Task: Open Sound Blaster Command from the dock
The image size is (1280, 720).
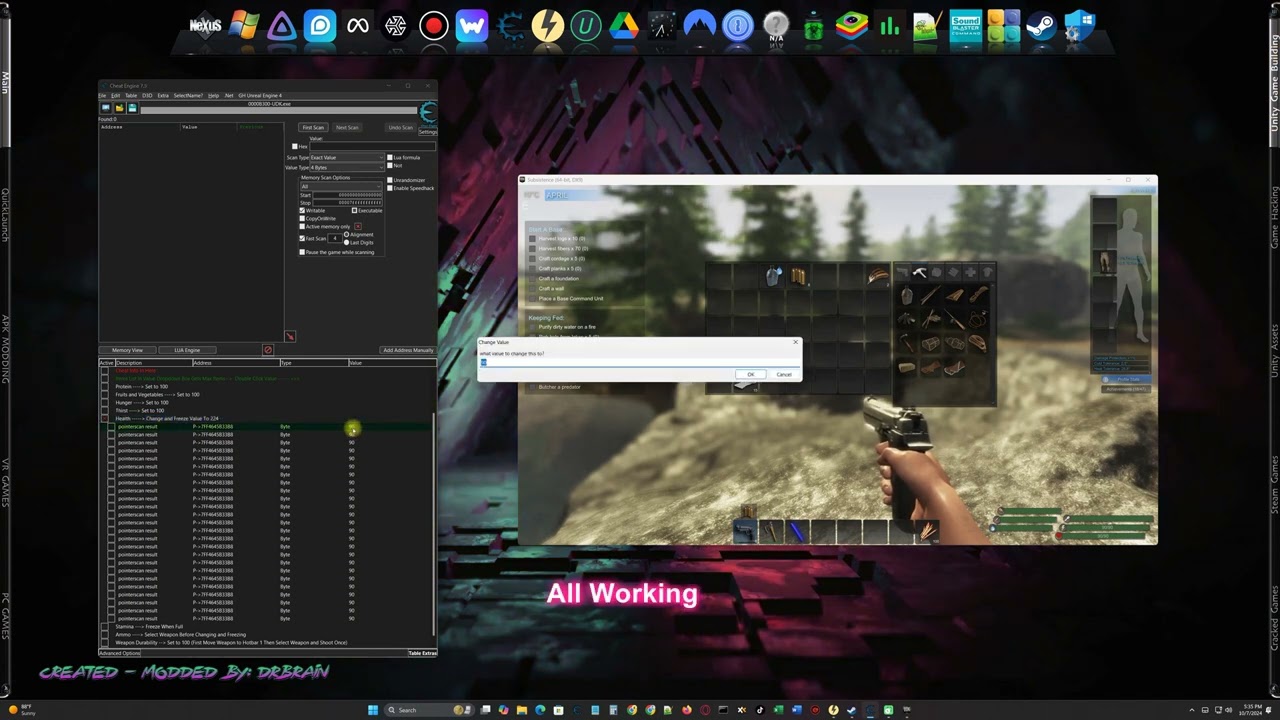Action: tap(965, 26)
